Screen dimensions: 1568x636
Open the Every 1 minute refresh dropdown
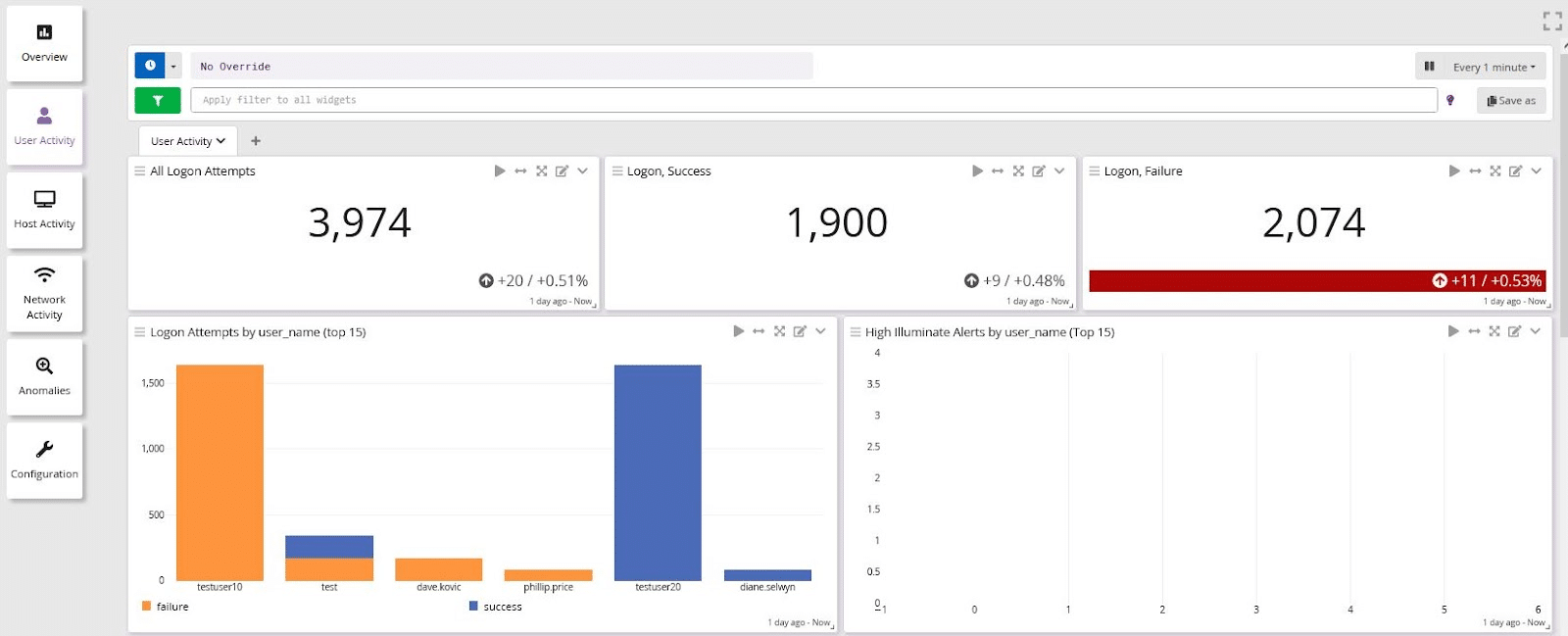coord(1494,67)
